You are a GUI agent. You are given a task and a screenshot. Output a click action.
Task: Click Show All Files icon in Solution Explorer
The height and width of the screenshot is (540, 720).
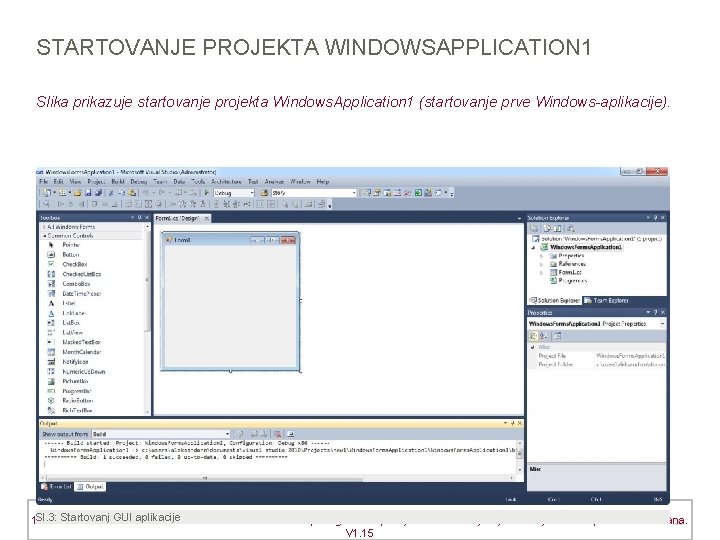pyautogui.click(x=546, y=228)
